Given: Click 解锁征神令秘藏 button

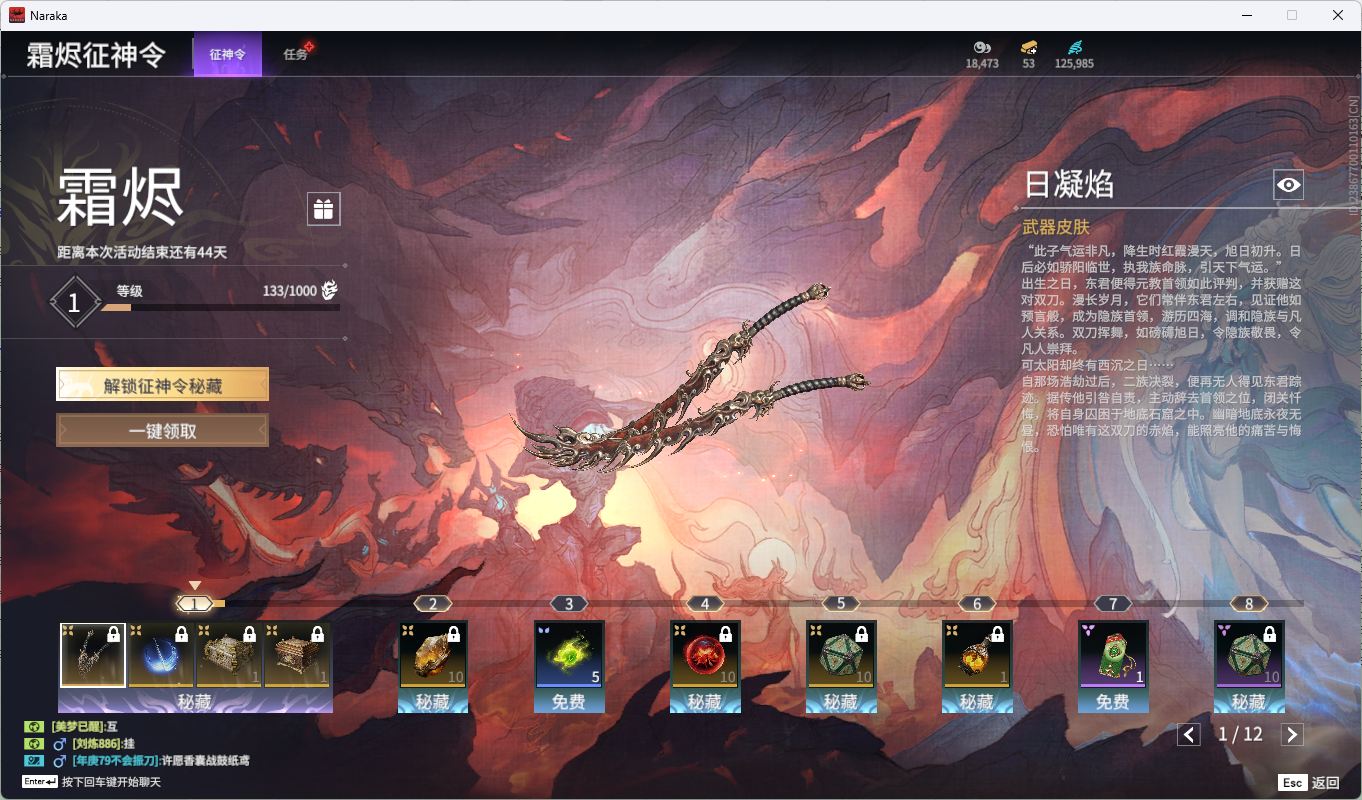Looking at the screenshot, I should [x=162, y=385].
